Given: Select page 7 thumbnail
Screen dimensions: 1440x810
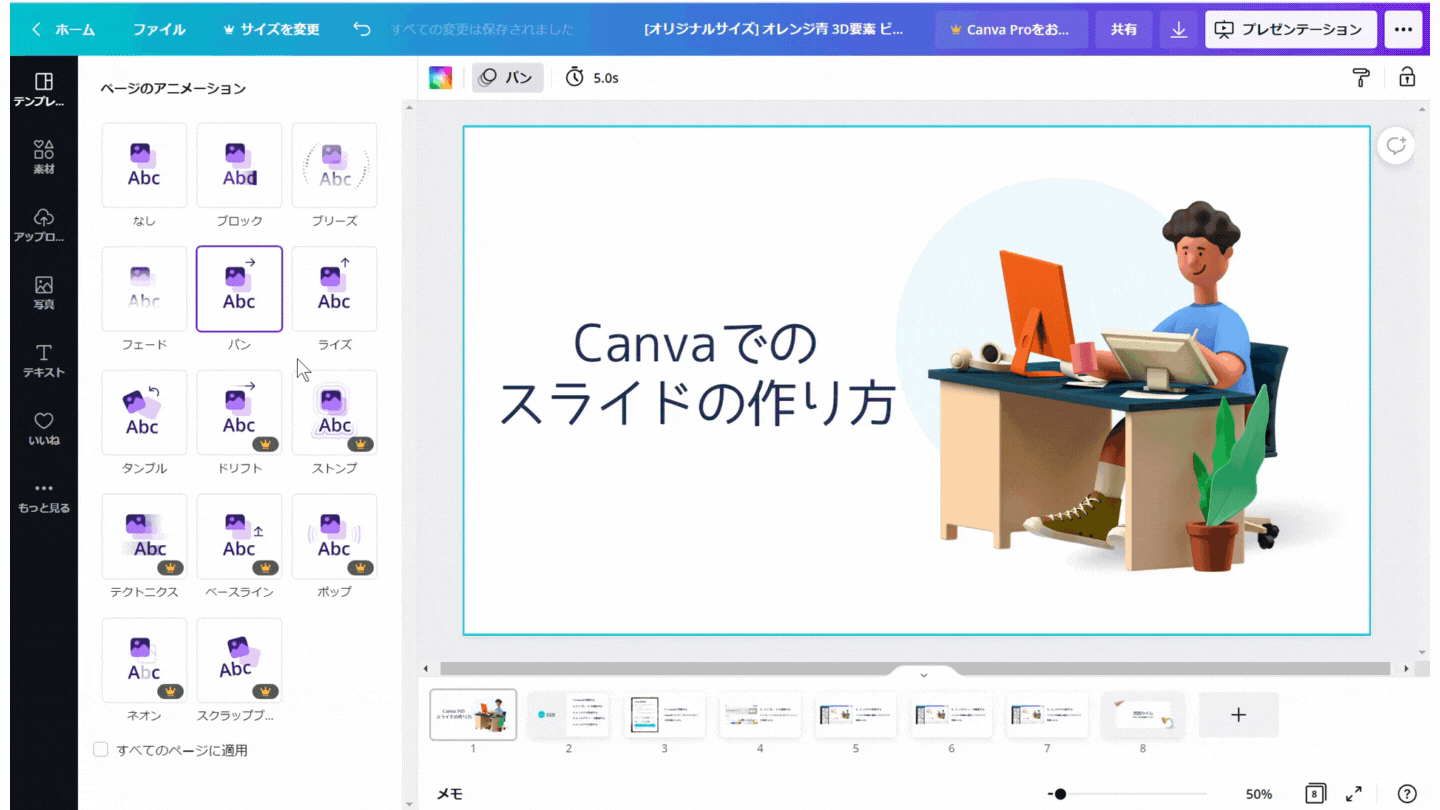Looking at the screenshot, I should click(x=1047, y=715).
